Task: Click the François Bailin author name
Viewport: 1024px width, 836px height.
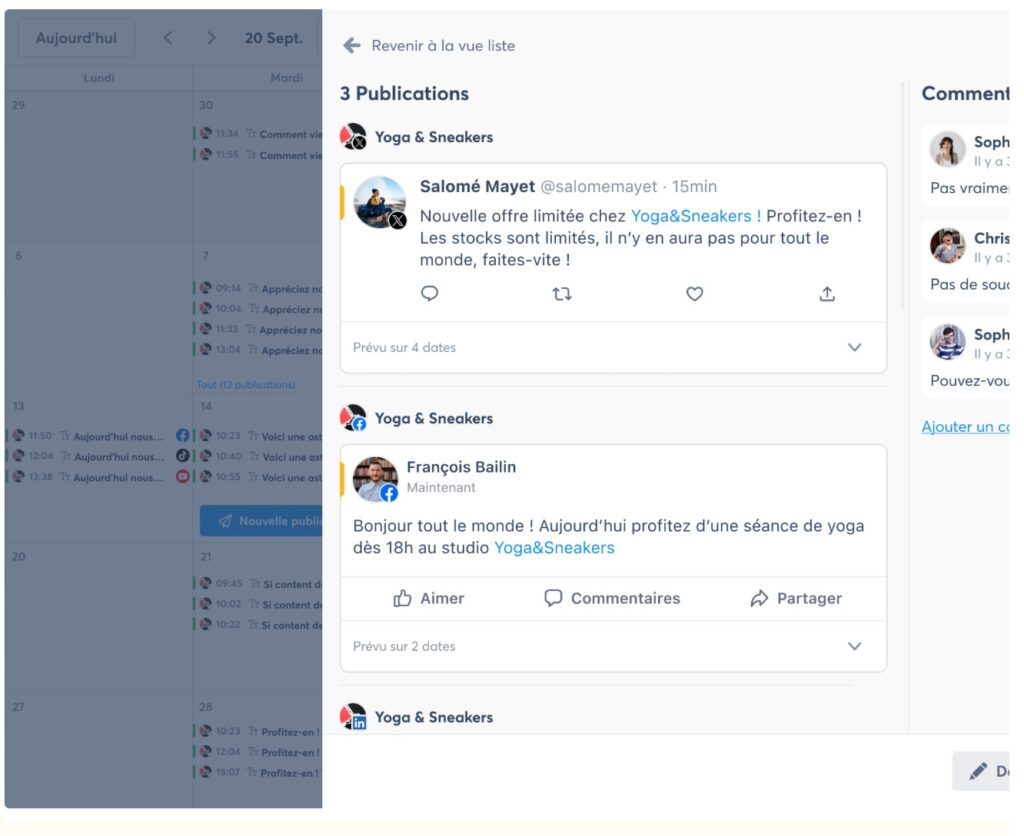Action: 461,467
